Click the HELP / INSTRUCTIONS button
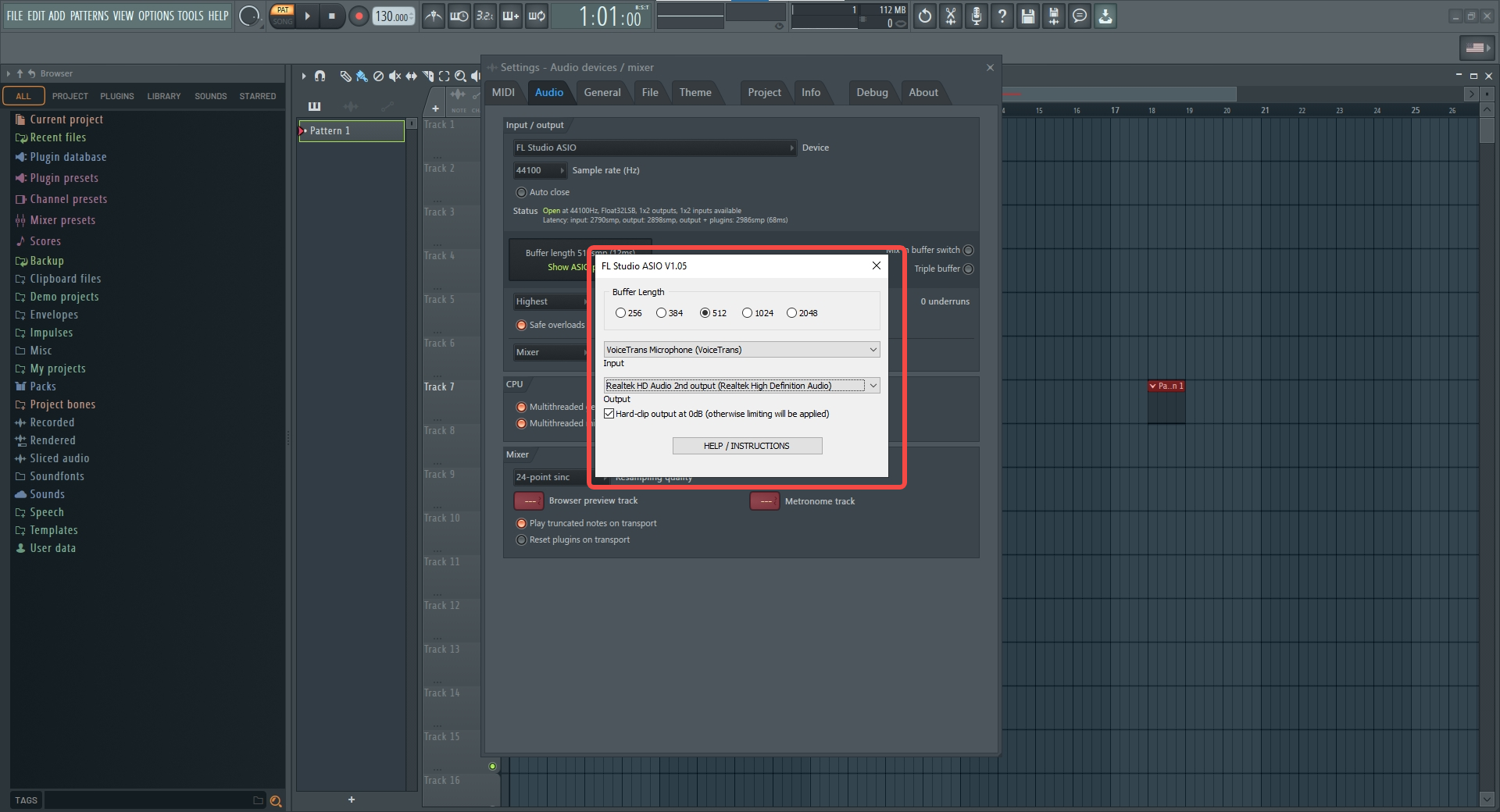1500x812 pixels. (x=747, y=446)
